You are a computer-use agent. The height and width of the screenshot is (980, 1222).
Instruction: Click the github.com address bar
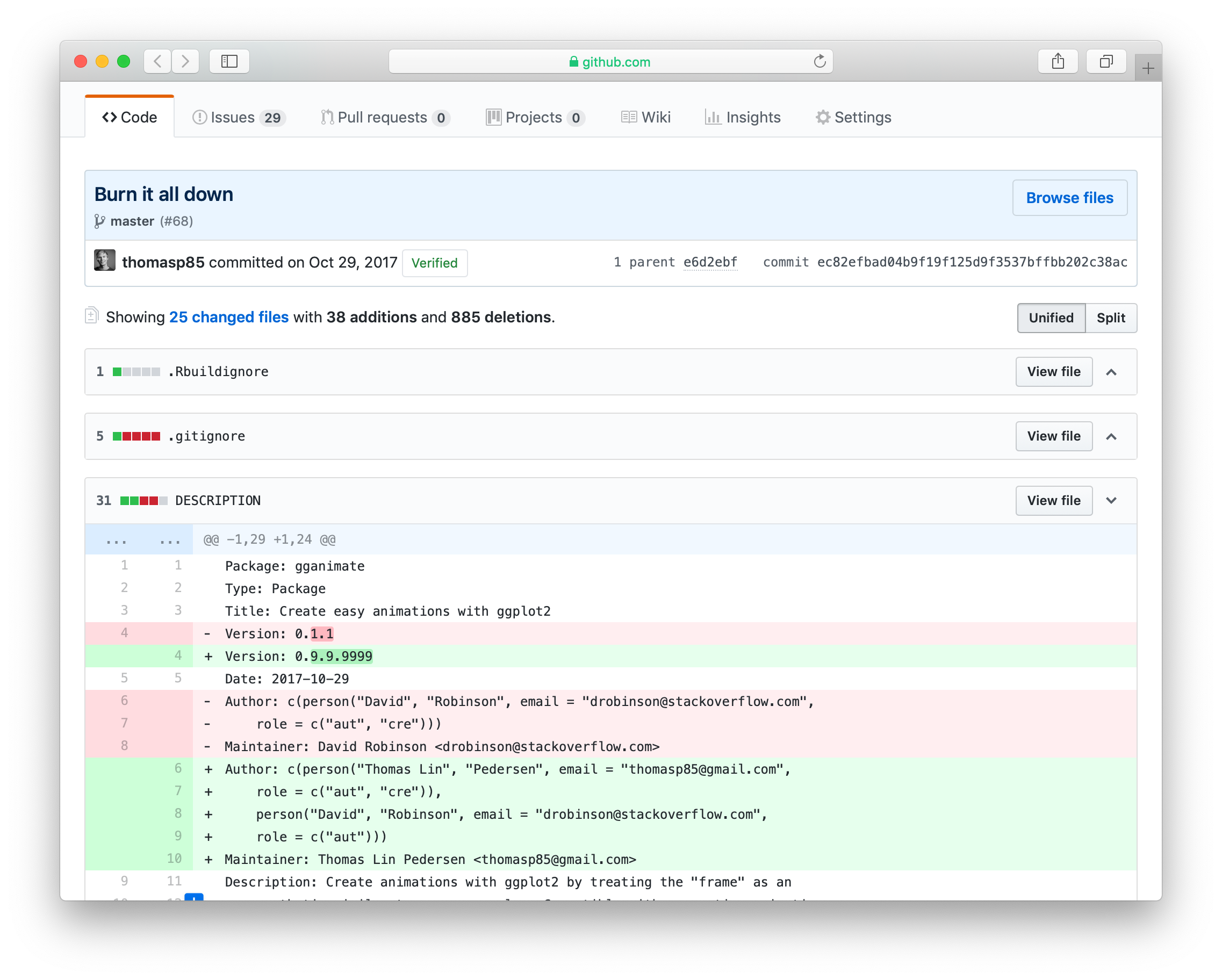610,61
